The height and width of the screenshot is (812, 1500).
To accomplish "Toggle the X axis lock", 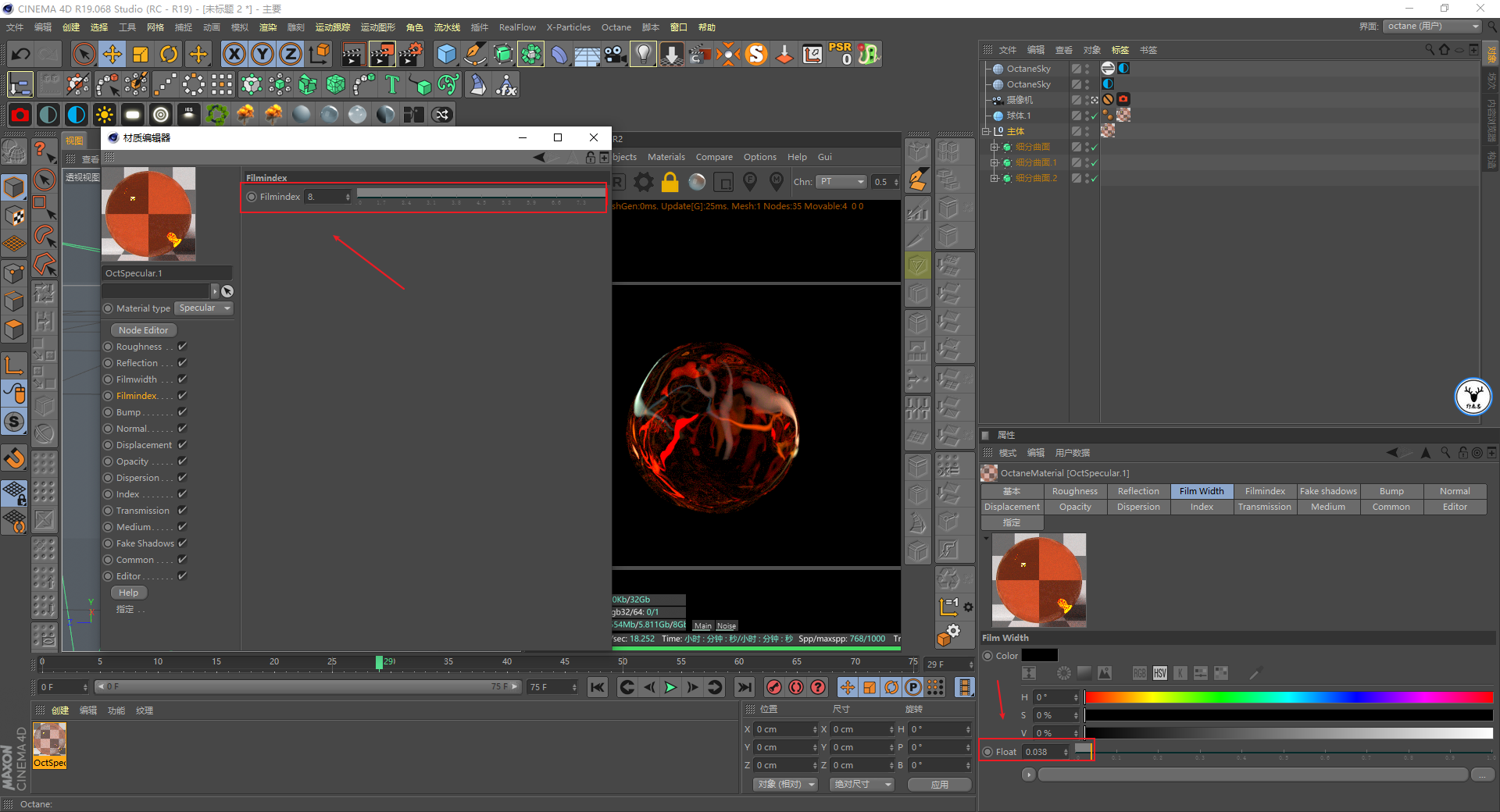I will [234, 54].
